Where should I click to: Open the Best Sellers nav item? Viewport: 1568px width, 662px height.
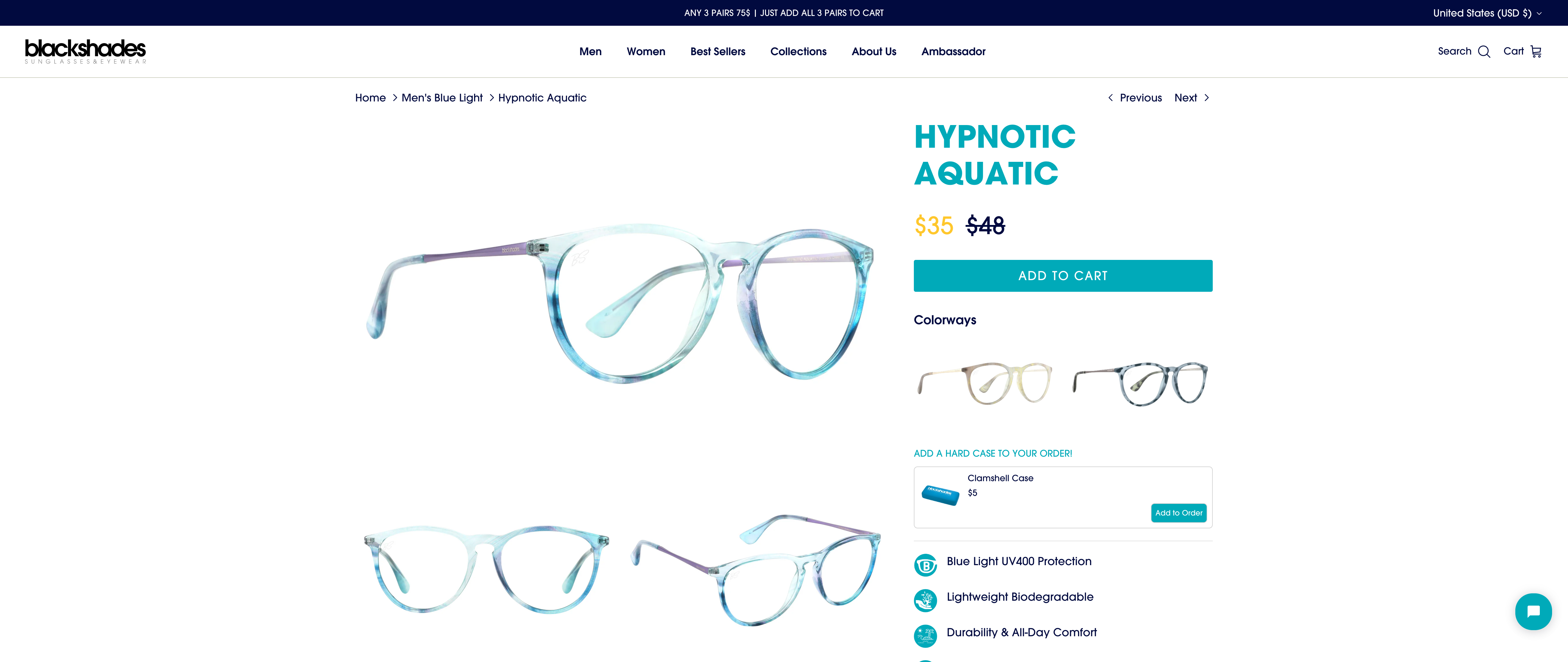[718, 52]
